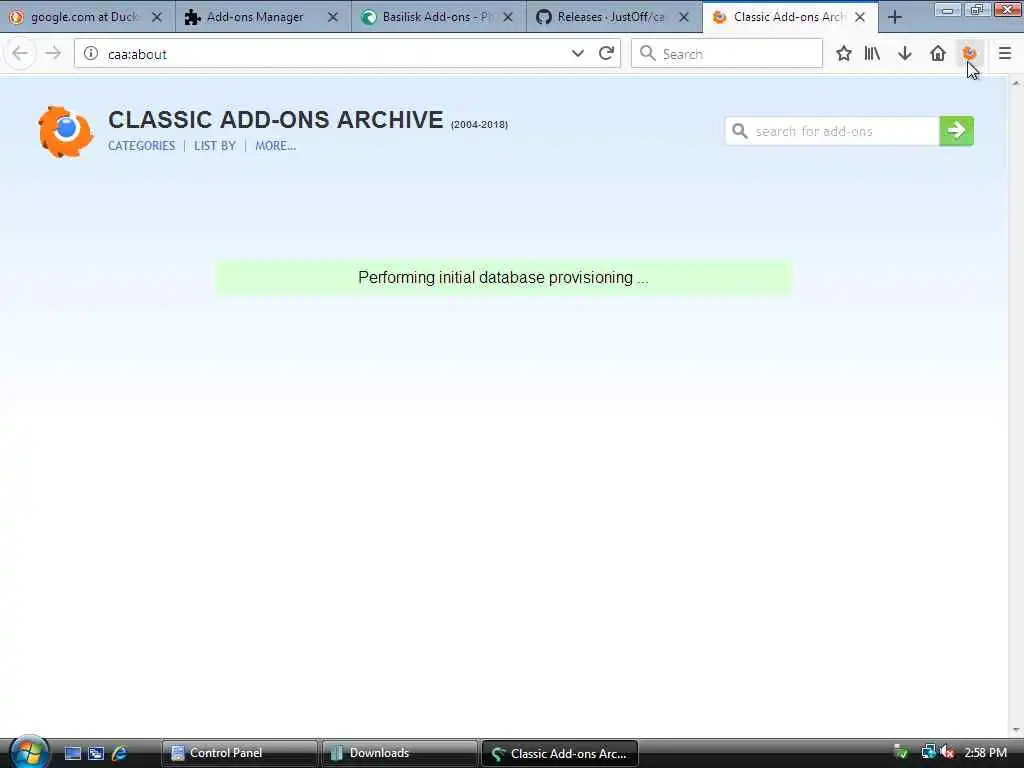Close the Classic Add-ons Archive tab
The width and height of the screenshot is (1024, 768).
click(x=860, y=18)
